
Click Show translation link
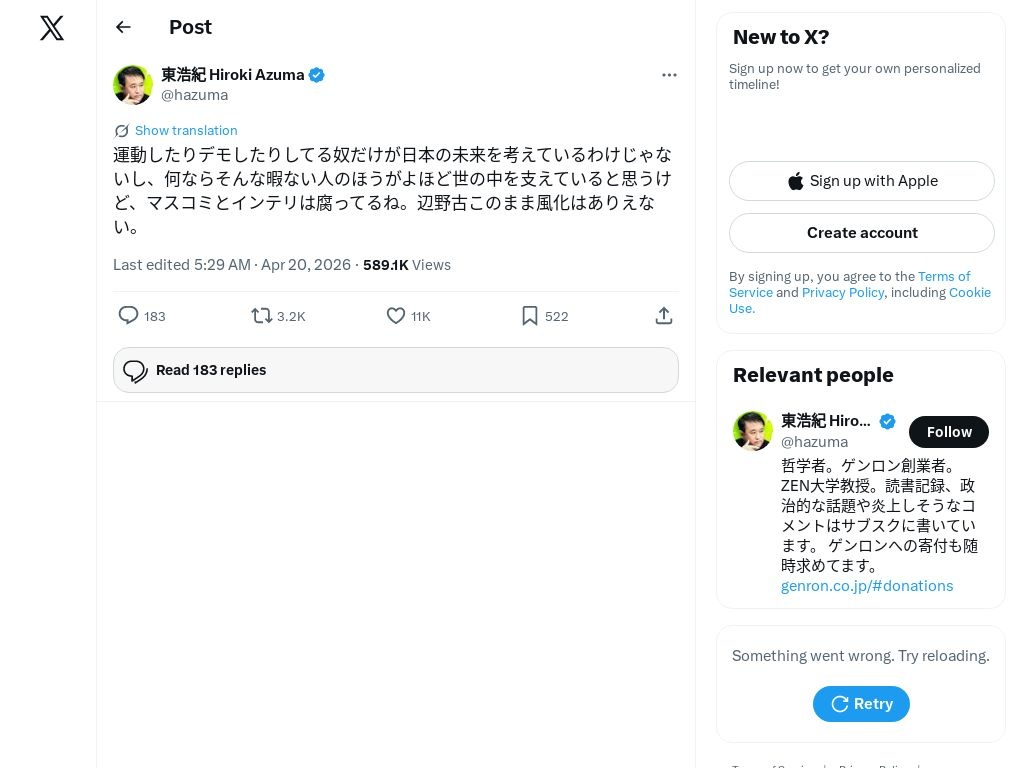point(186,131)
